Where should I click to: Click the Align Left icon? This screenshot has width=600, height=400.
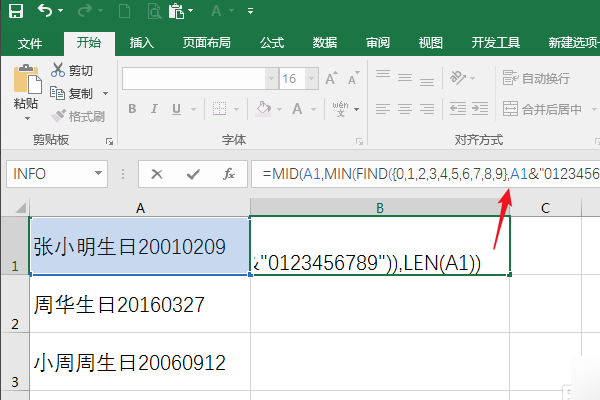383,109
